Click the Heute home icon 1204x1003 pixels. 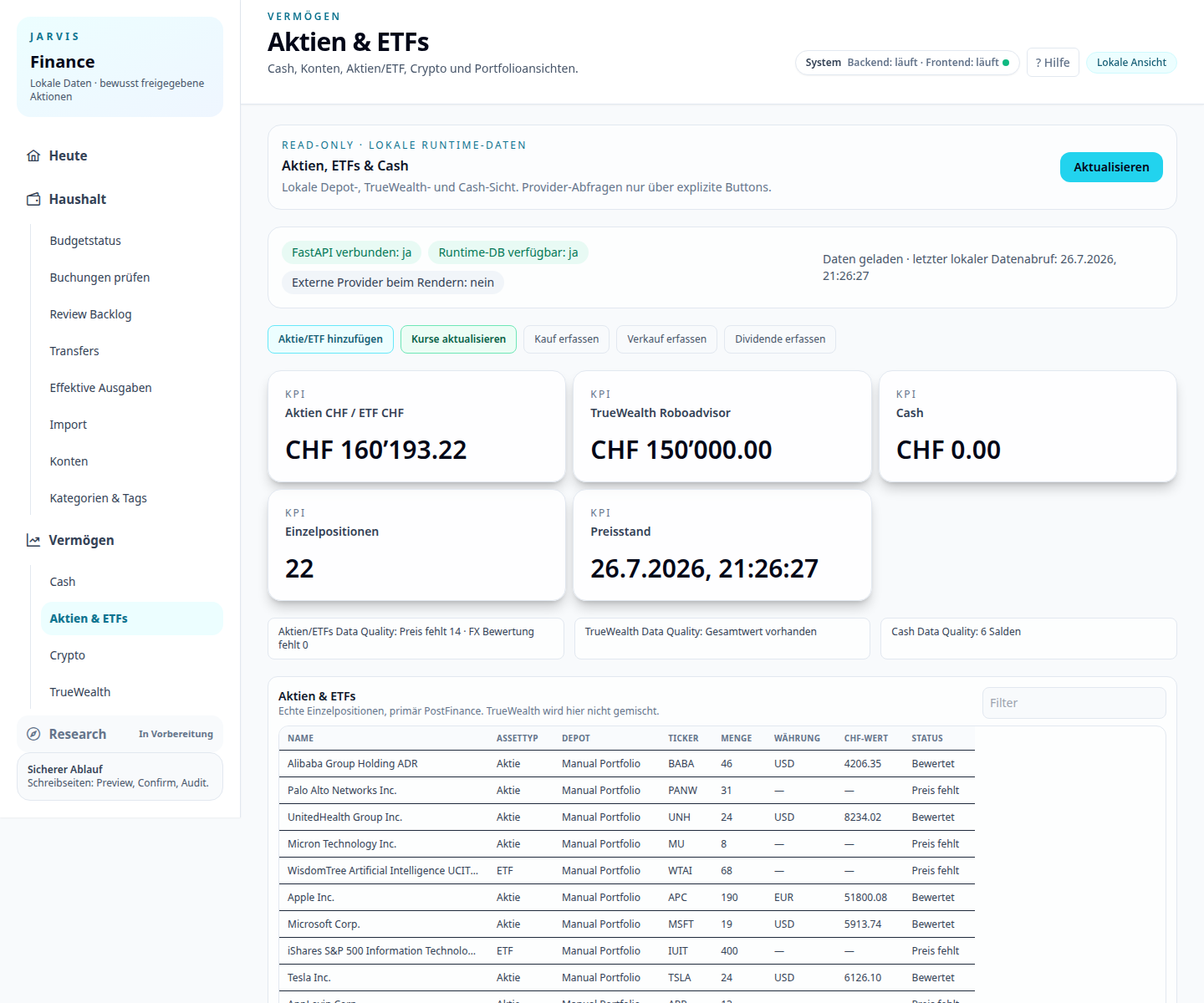(33, 155)
